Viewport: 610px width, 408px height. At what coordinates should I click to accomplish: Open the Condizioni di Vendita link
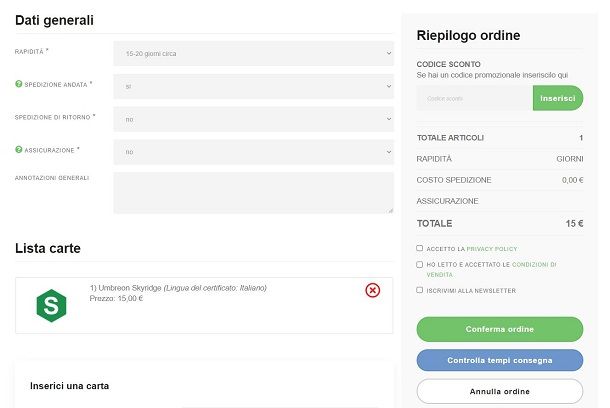[492, 270]
